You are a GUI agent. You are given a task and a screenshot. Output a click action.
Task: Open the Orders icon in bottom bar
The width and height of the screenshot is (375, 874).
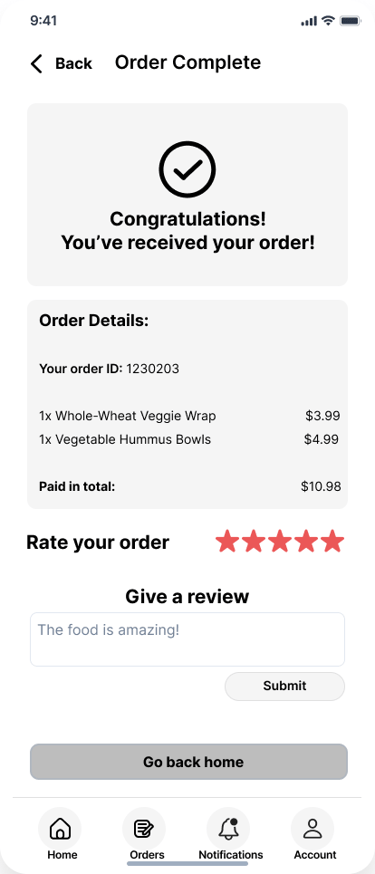144,829
